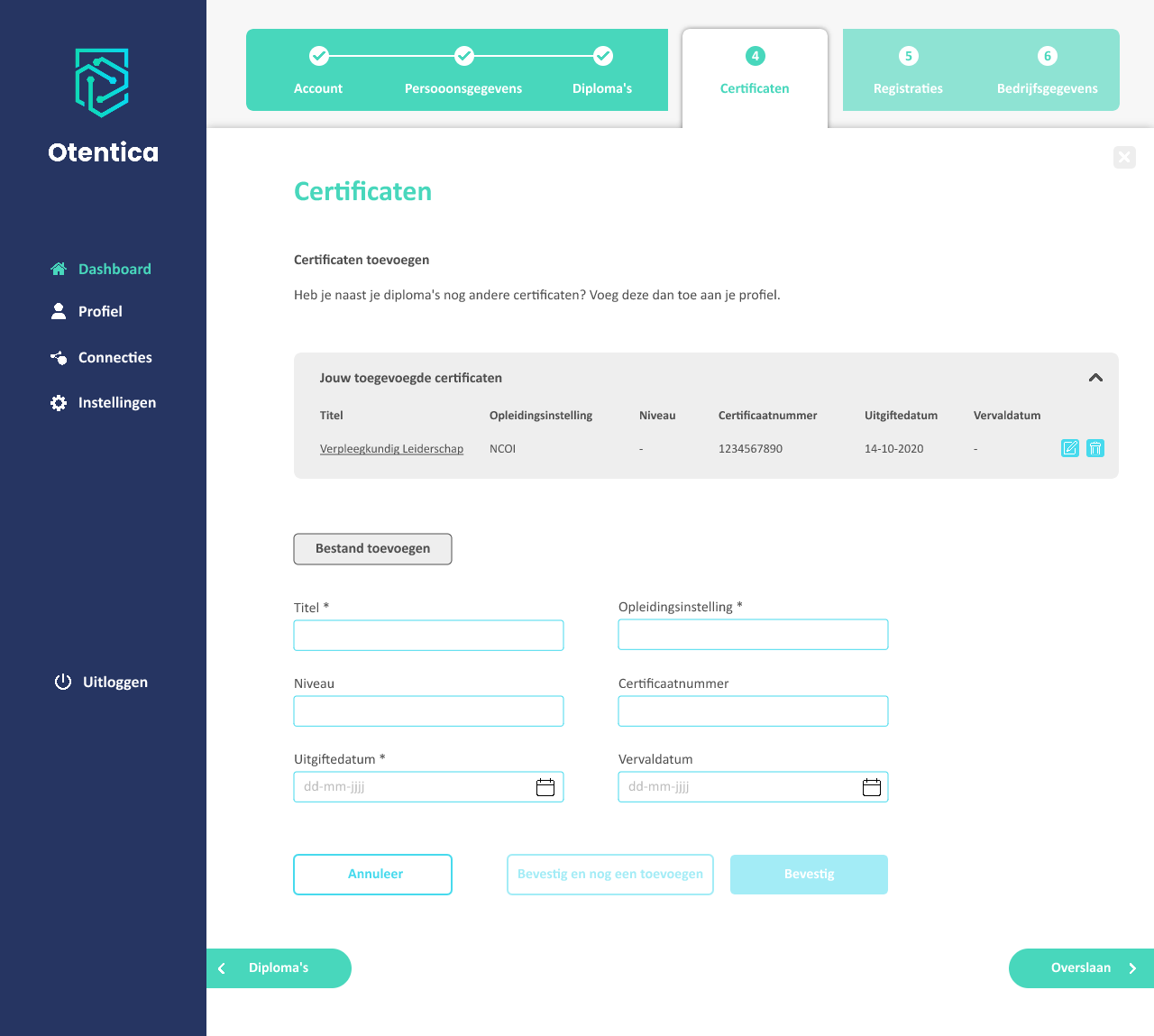
Task: Click the Vervaldatum date field
Action: (753, 787)
